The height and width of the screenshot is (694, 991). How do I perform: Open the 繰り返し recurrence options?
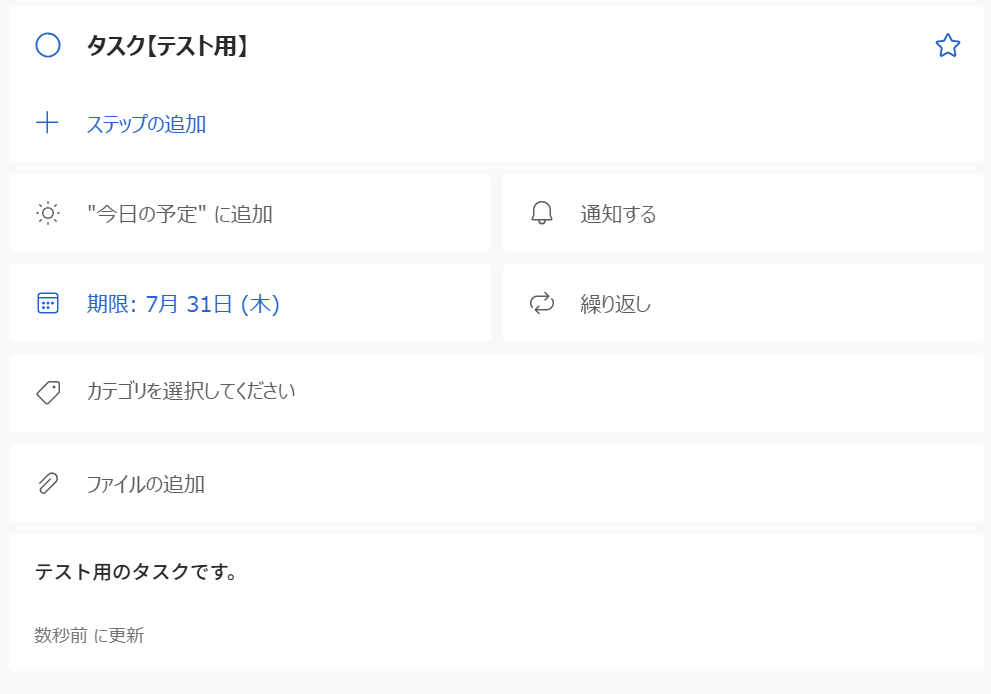click(615, 303)
